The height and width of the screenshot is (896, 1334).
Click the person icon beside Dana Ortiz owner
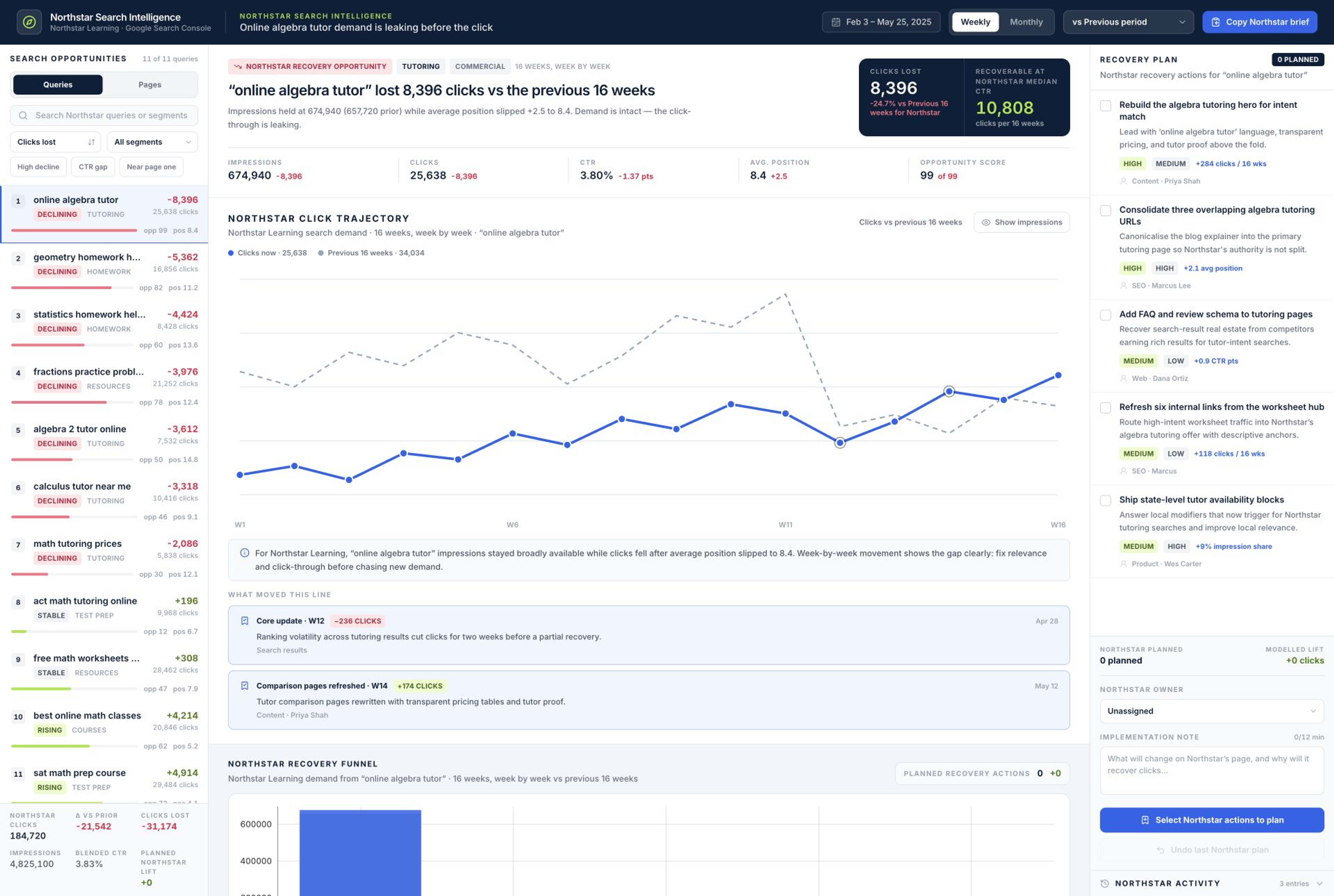coord(1124,378)
